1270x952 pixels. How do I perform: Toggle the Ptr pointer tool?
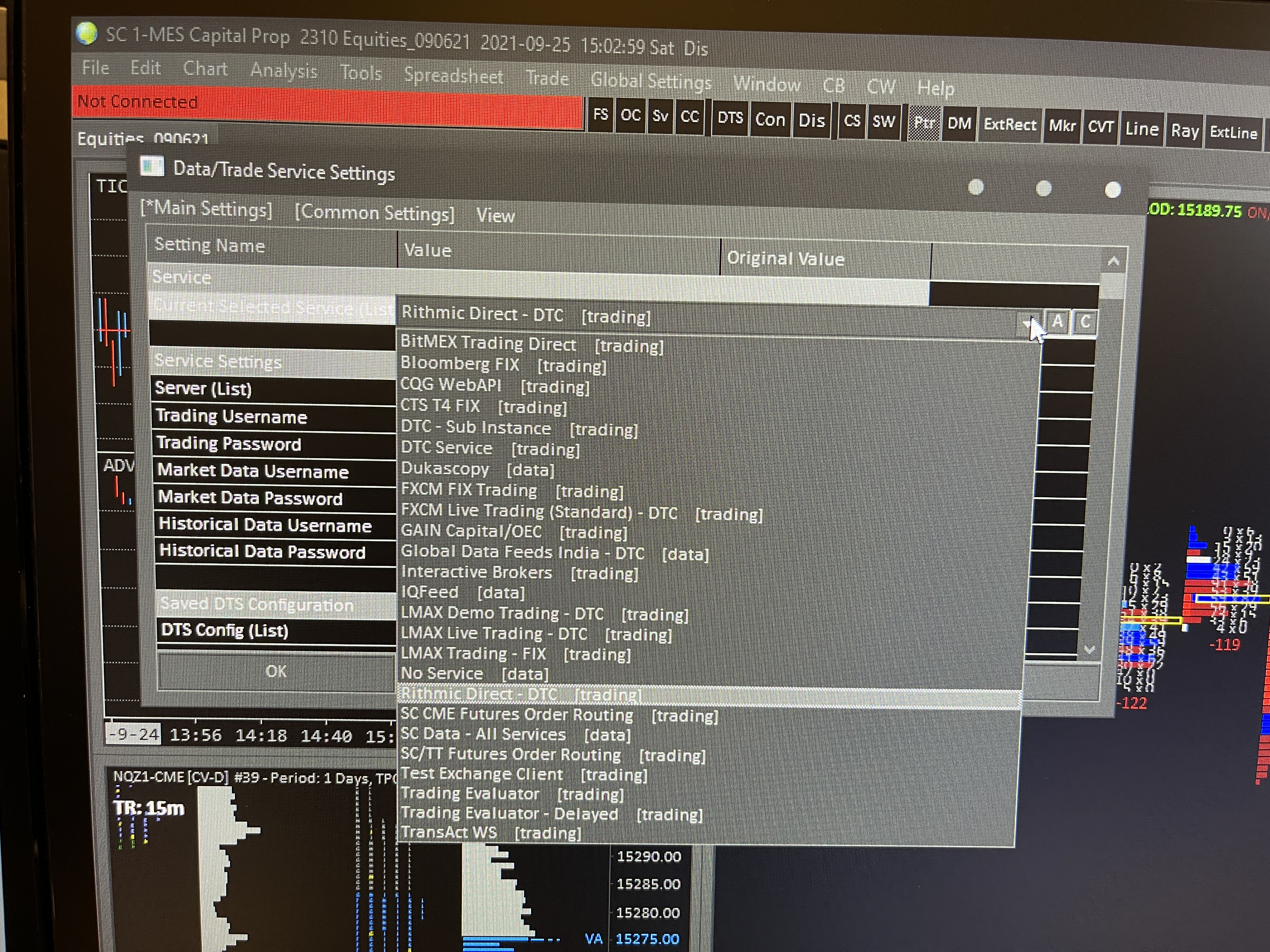(x=924, y=123)
